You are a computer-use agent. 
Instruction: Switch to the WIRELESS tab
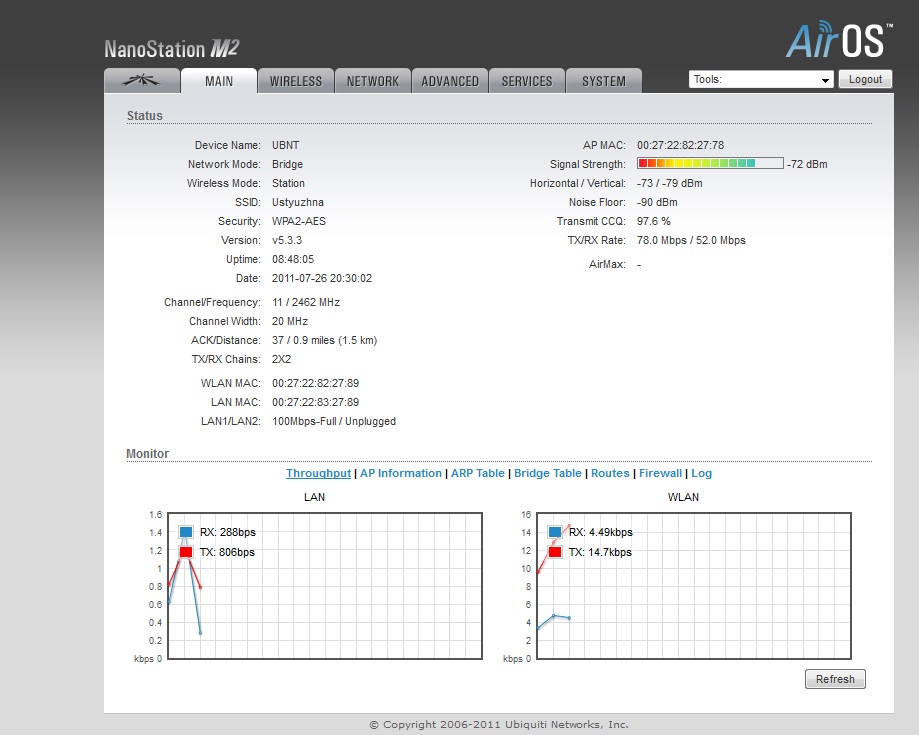click(296, 81)
